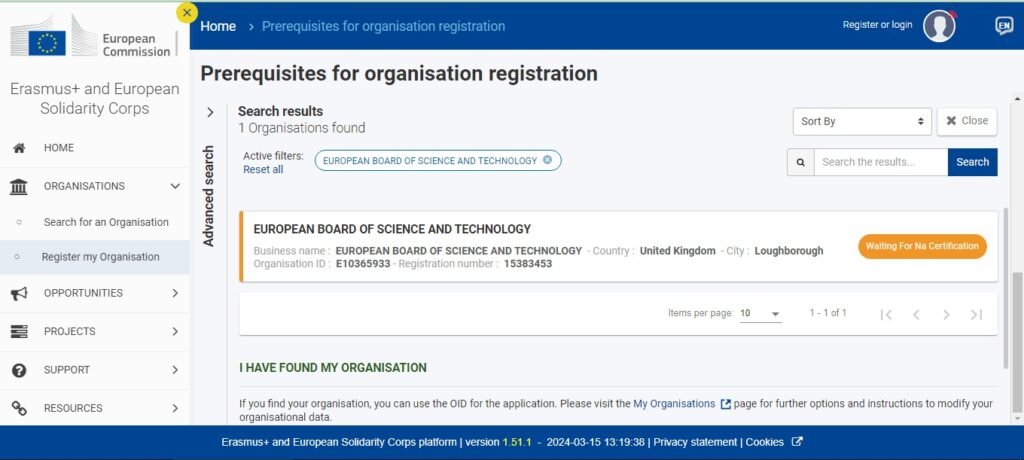The image size is (1024, 460).
Task: Expand the Opportunities menu chevron
Action: tap(175, 293)
